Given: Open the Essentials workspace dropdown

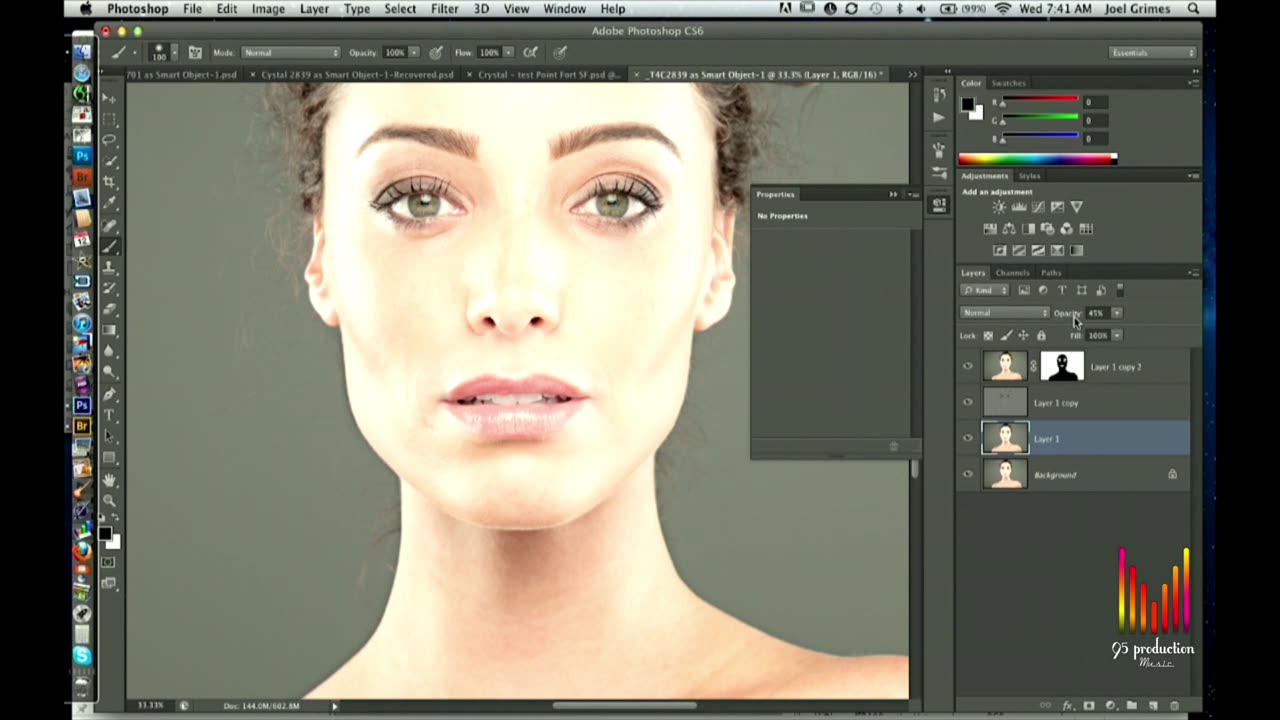Looking at the screenshot, I should (1152, 52).
